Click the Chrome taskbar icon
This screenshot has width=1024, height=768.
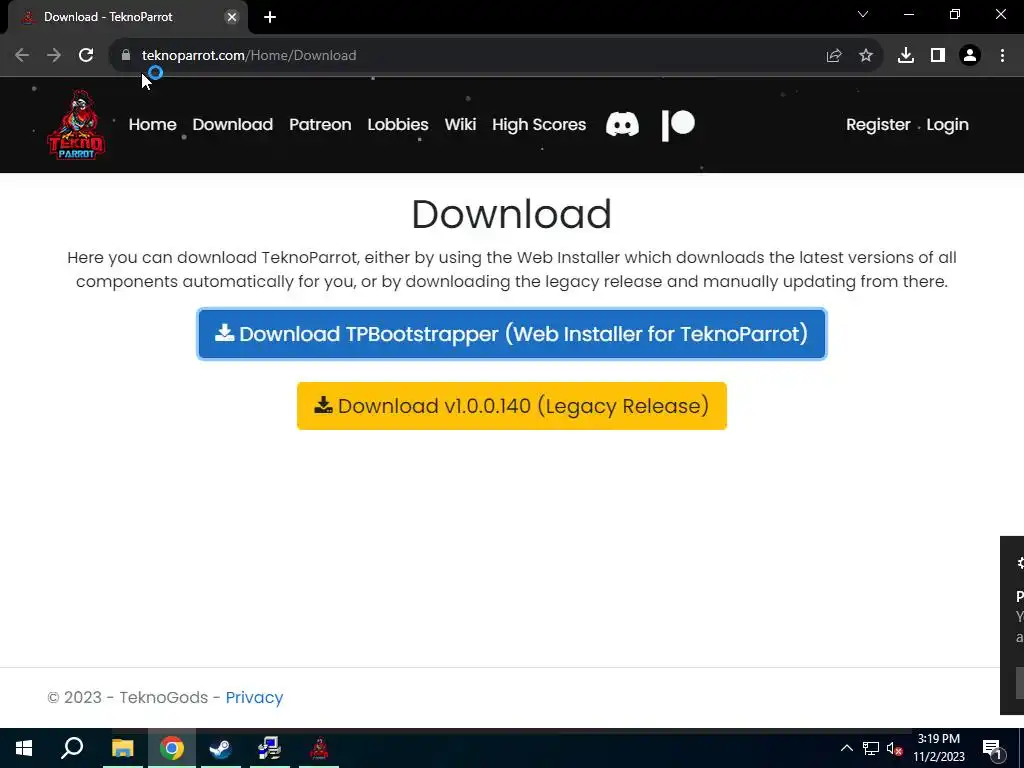coord(172,748)
